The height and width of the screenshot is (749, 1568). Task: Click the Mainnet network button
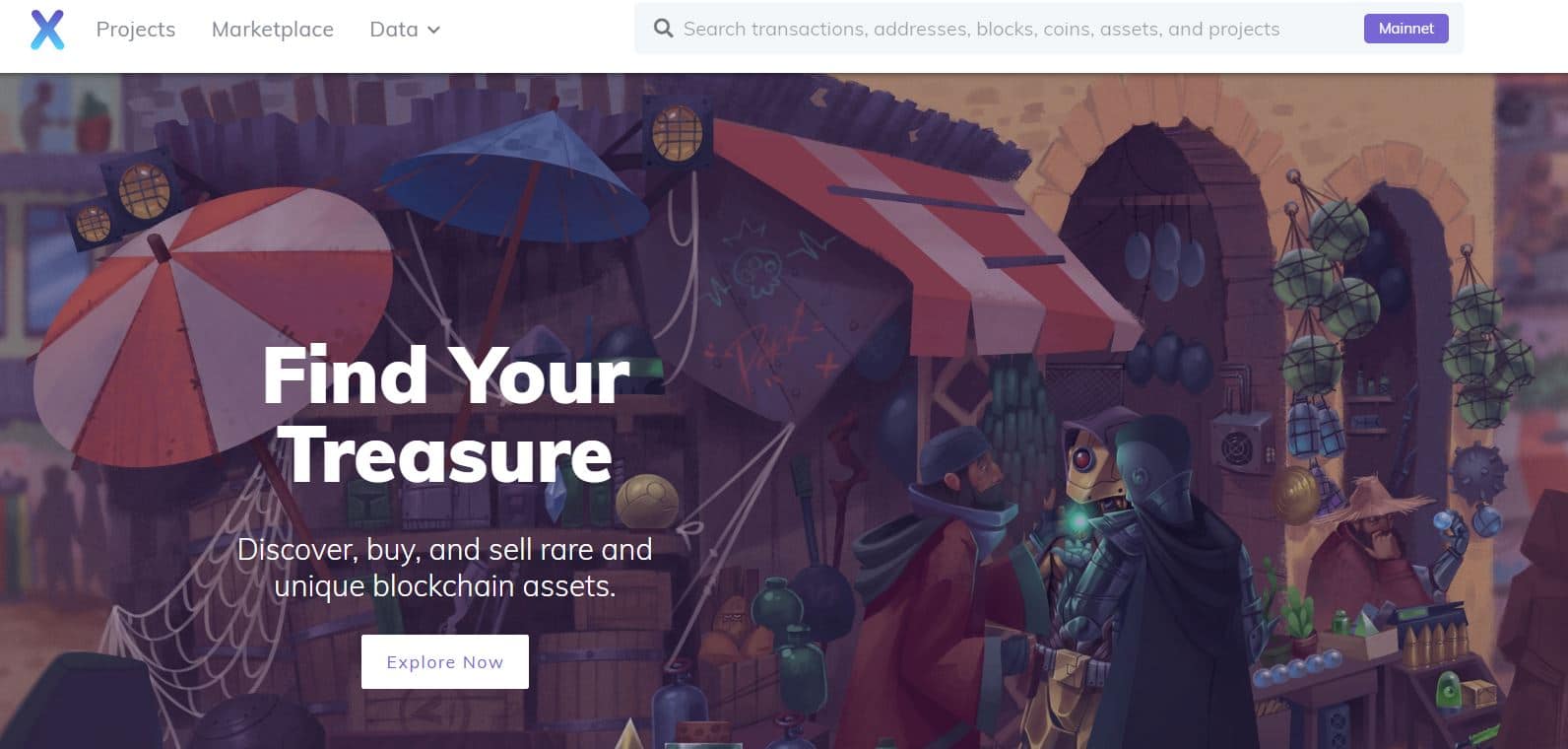(x=1405, y=29)
